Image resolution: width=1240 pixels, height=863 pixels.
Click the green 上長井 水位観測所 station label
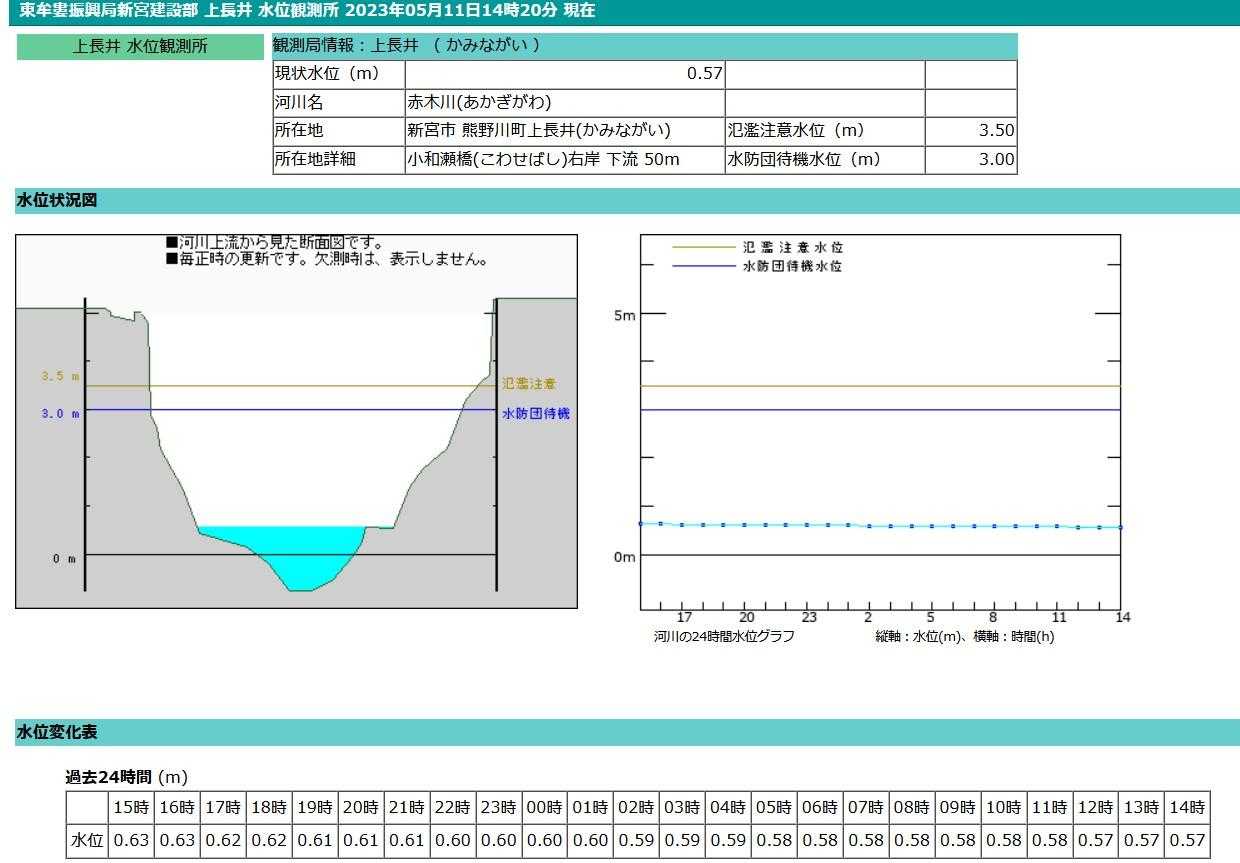click(x=140, y=47)
